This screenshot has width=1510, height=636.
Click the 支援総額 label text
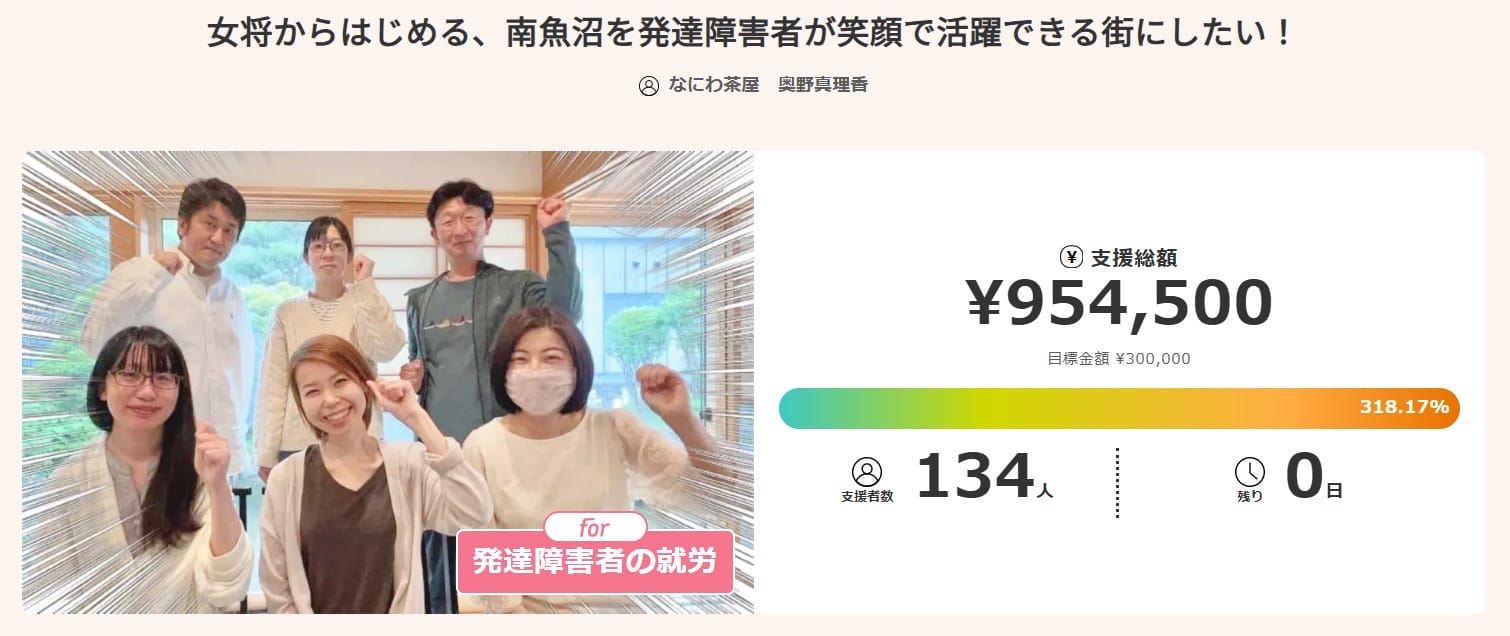1133,257
